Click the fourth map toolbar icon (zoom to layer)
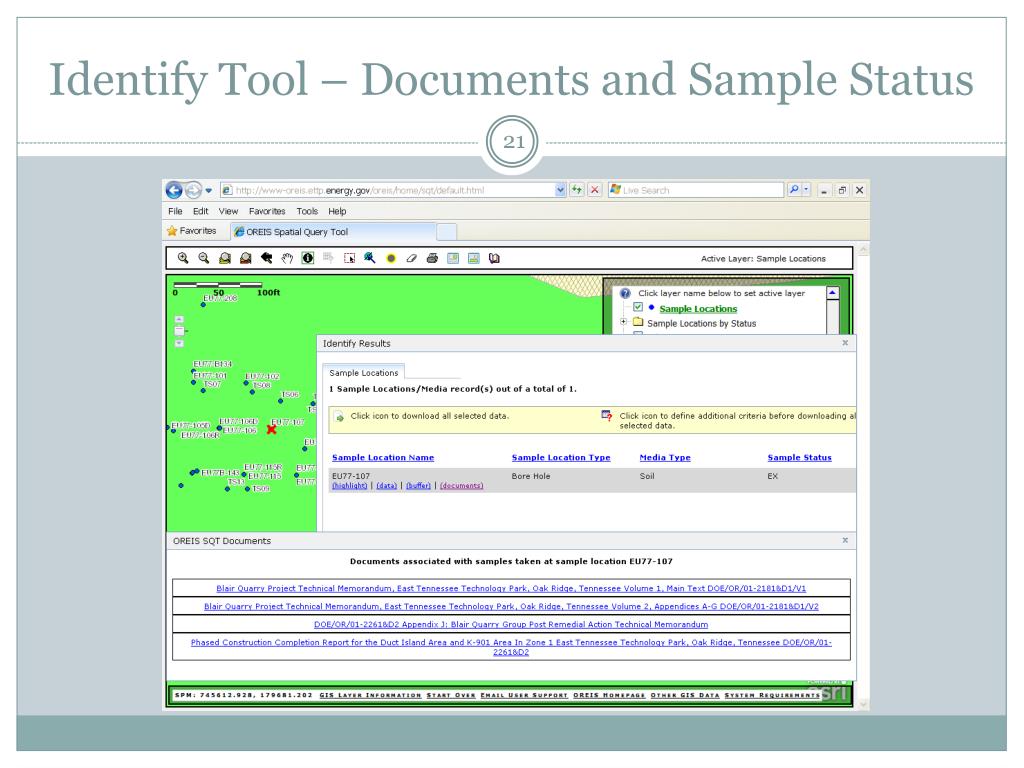 pos(246,258)
